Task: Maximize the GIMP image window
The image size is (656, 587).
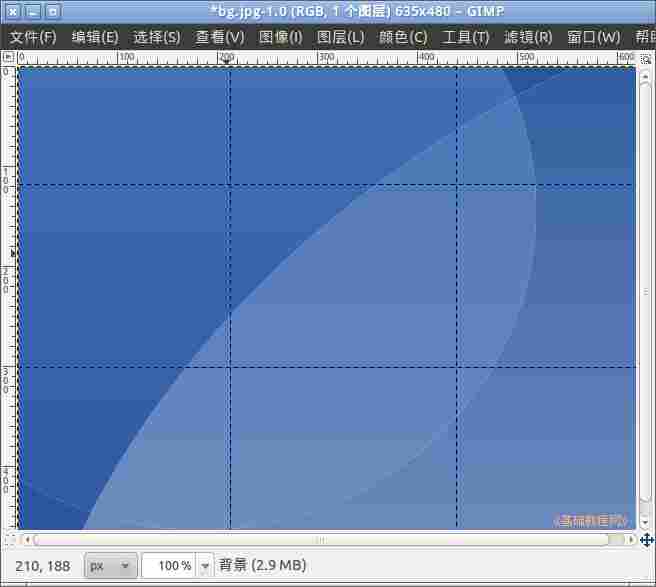Action: 53,11
